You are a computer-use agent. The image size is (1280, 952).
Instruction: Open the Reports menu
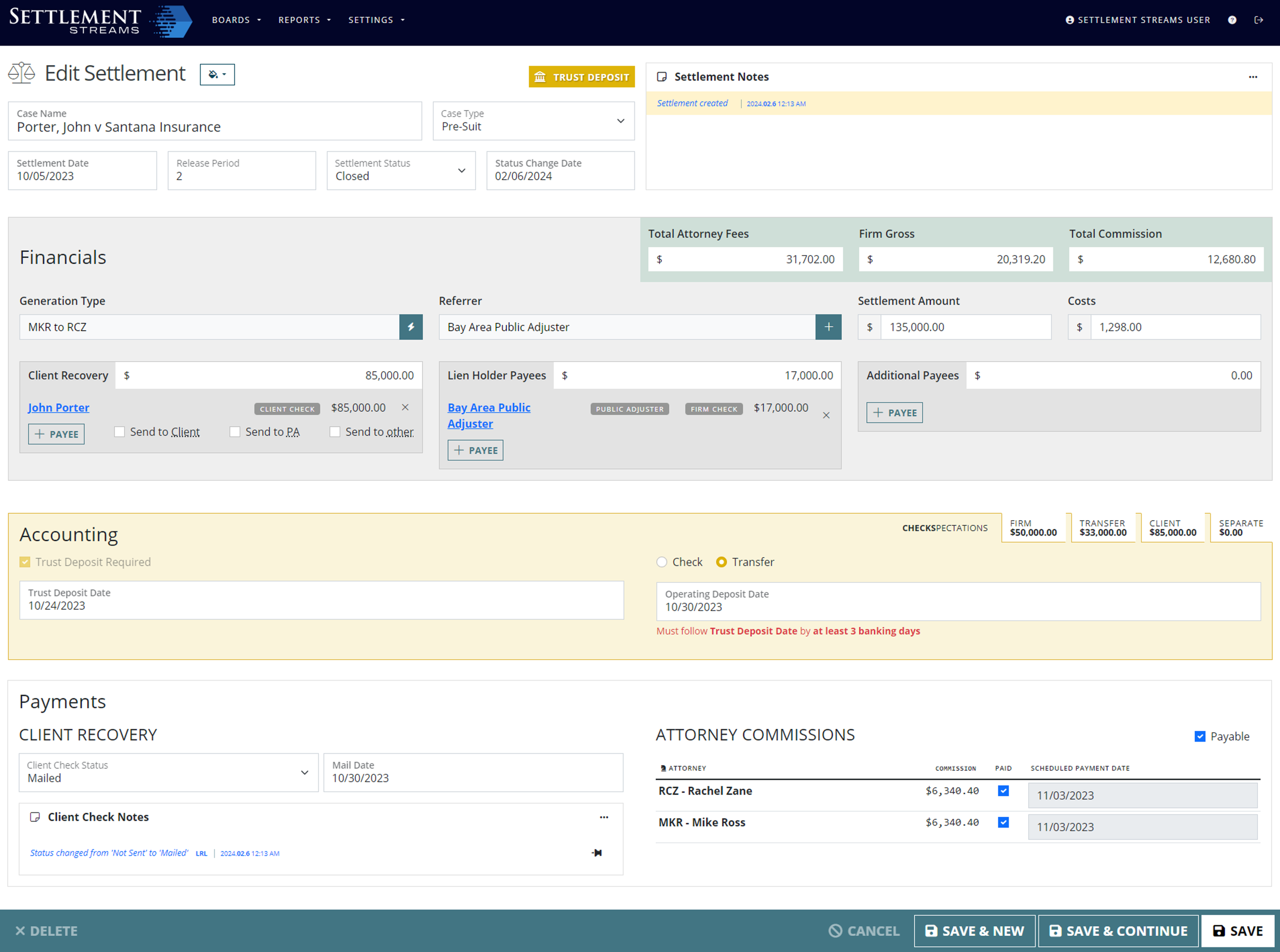[x=304, y=19]
